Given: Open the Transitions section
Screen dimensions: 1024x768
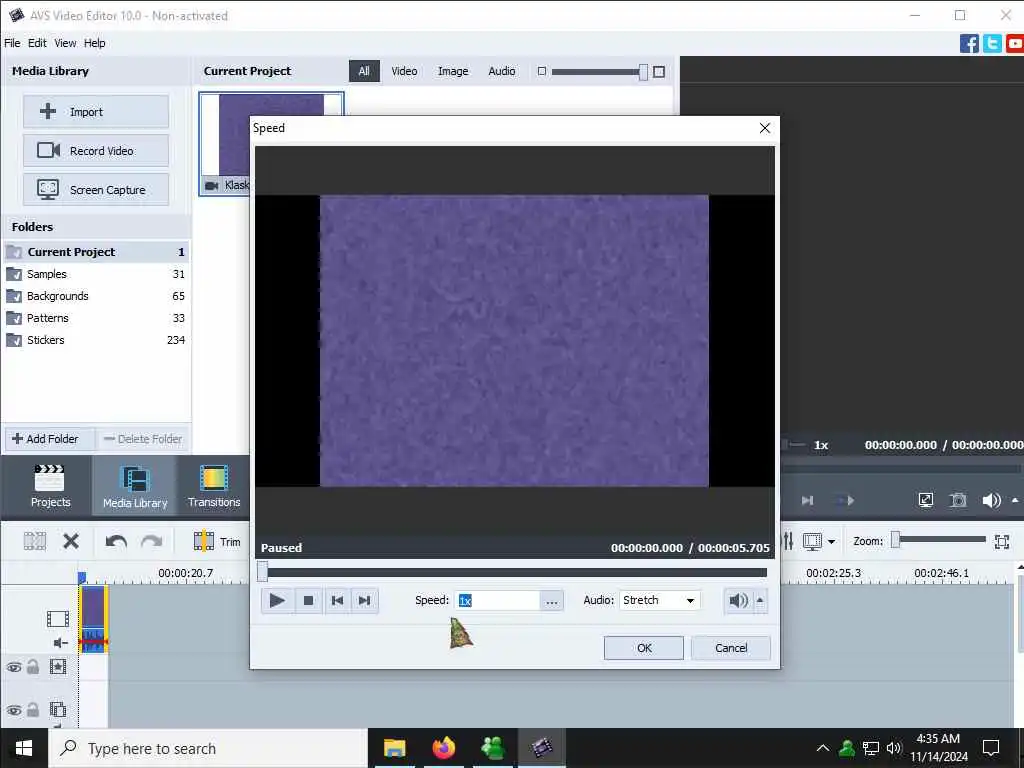Looking at the screenshot, I should (214, 486).
